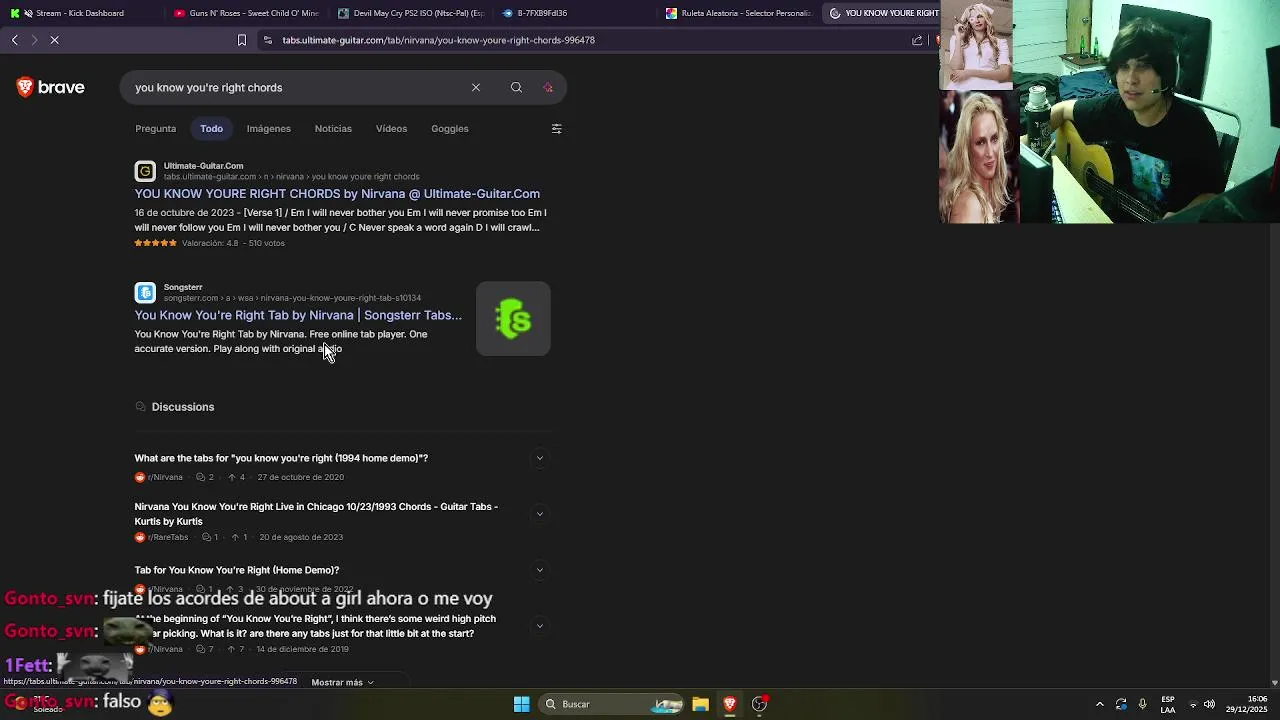Switch to the B-7FXB9Fdl36 tab
The width and height of the screenshot is (1280, 720).
point(575,13)
